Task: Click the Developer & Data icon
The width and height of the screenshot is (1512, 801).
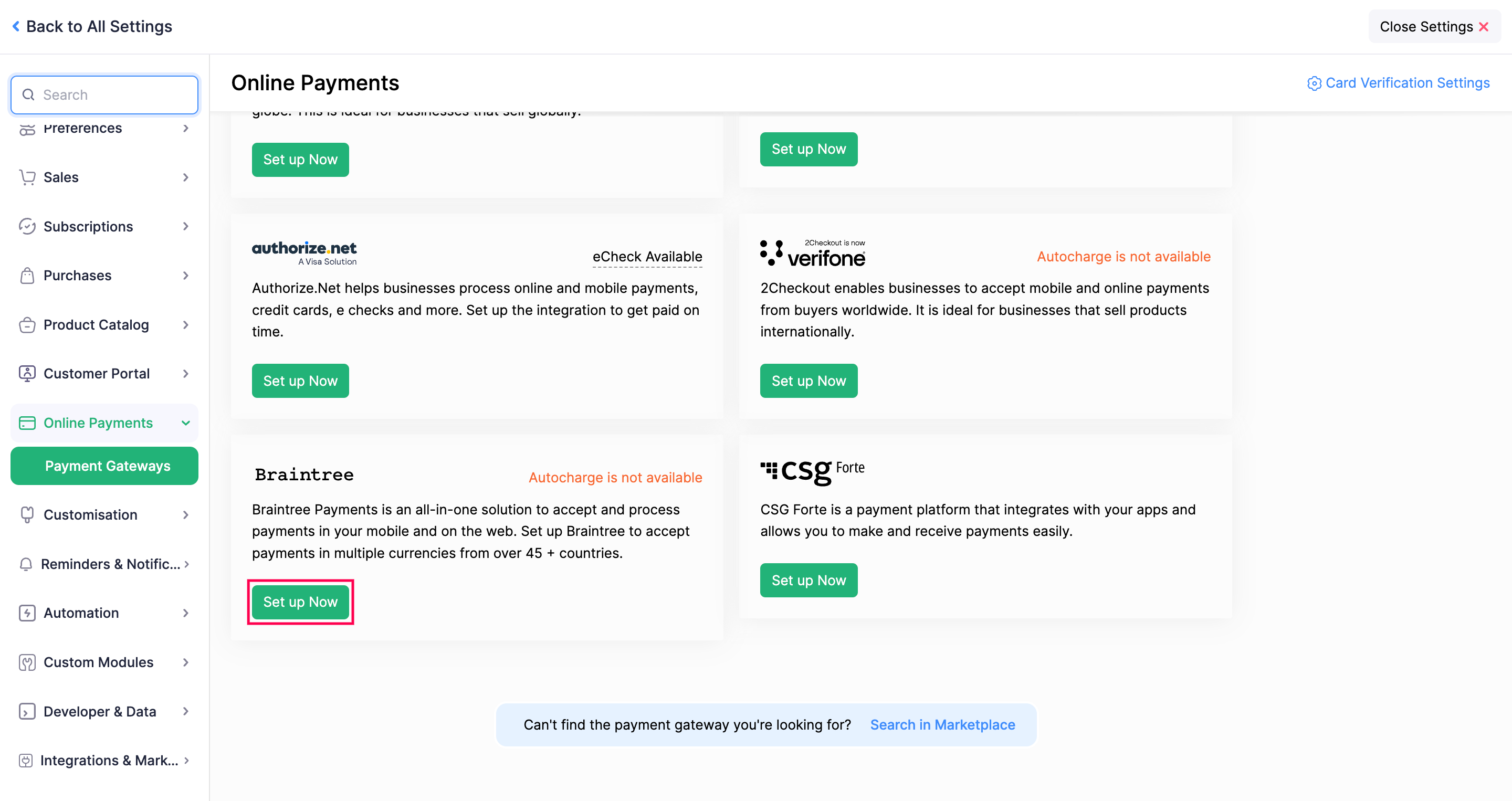Action: pyautogui.click(x=27, y=711)
